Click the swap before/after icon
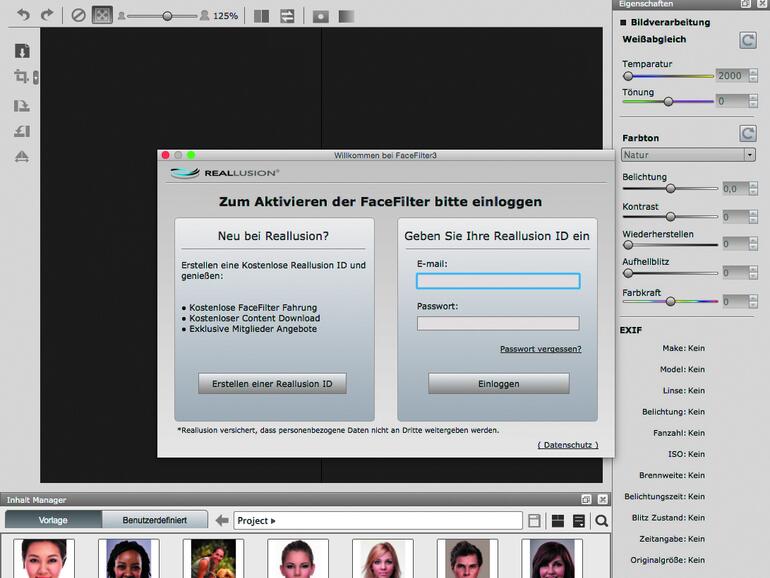The image size is (770, 578). (287, 16)
